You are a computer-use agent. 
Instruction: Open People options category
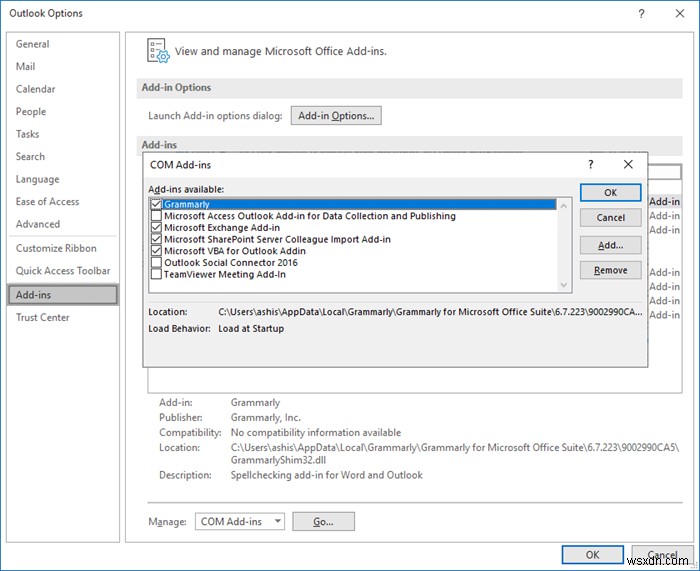tap(31, 112)
